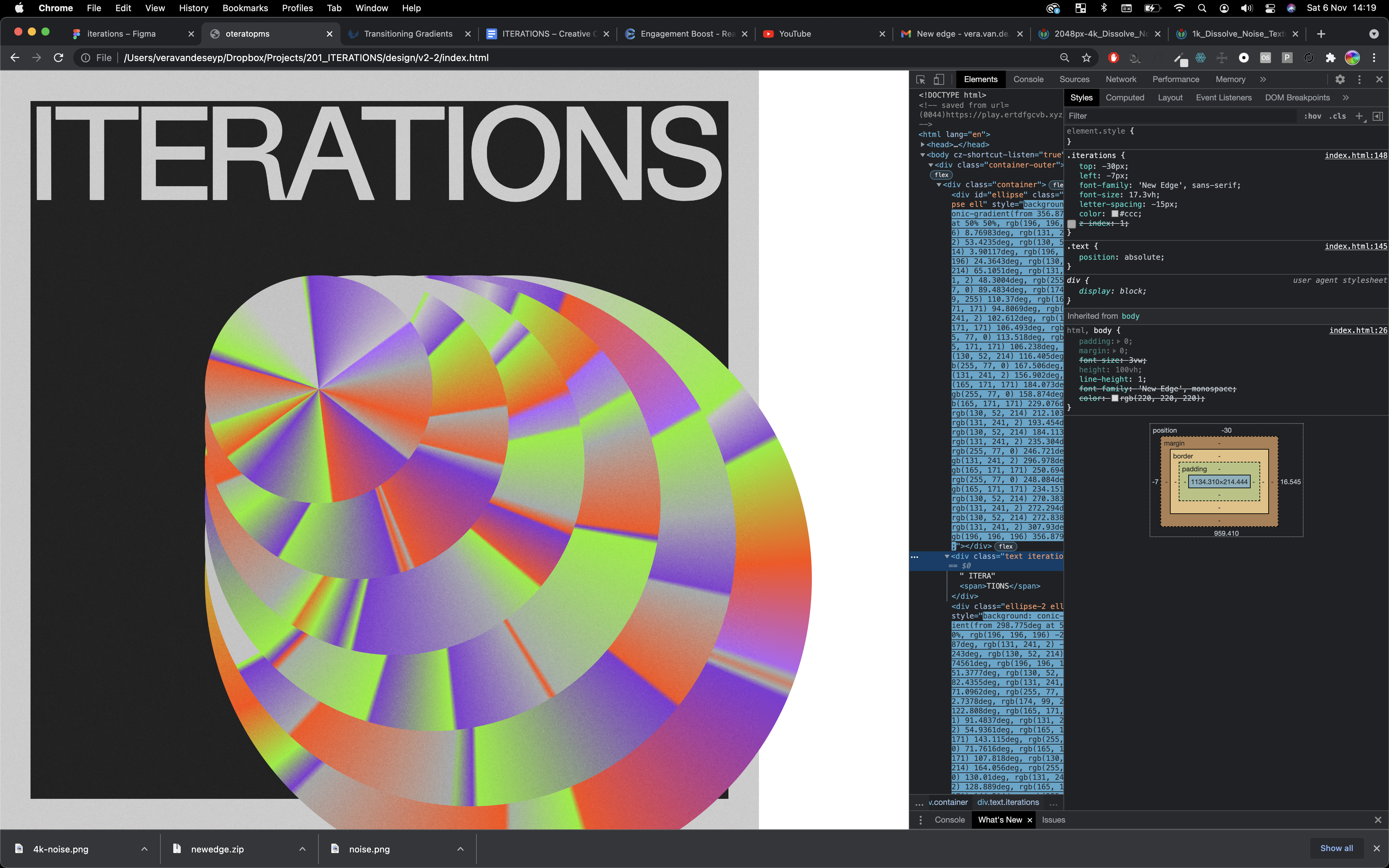Open DevTools settings gear
The image size is (1389, 868).
(x=1339, y=79)
